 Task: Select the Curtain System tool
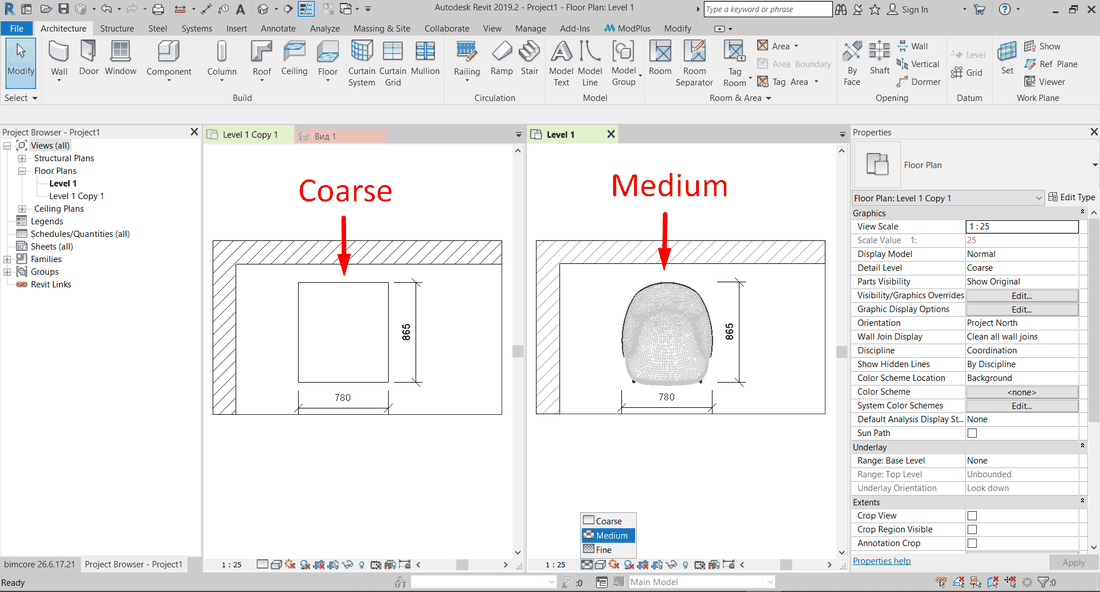(361, 63)
